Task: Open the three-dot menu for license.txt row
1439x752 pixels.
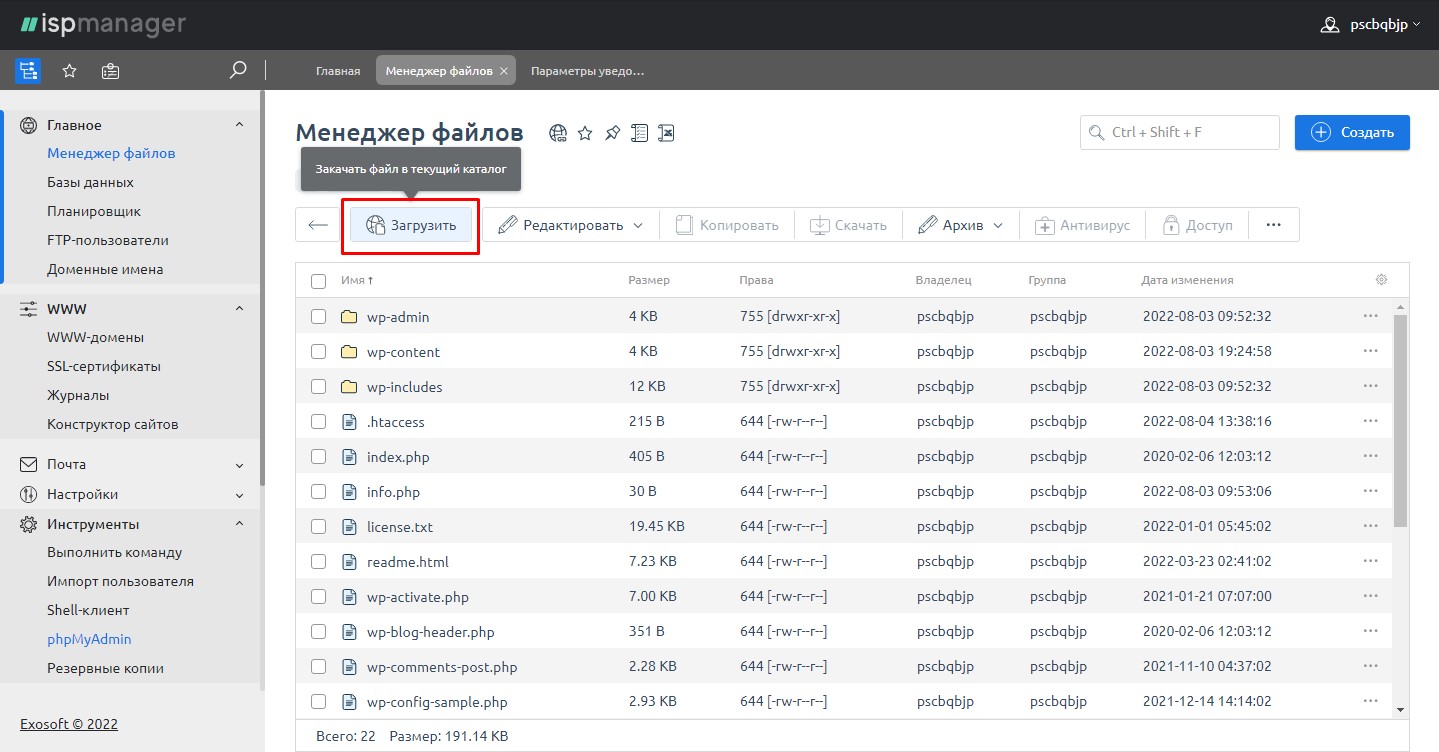Action: (x=1370, y=526)
